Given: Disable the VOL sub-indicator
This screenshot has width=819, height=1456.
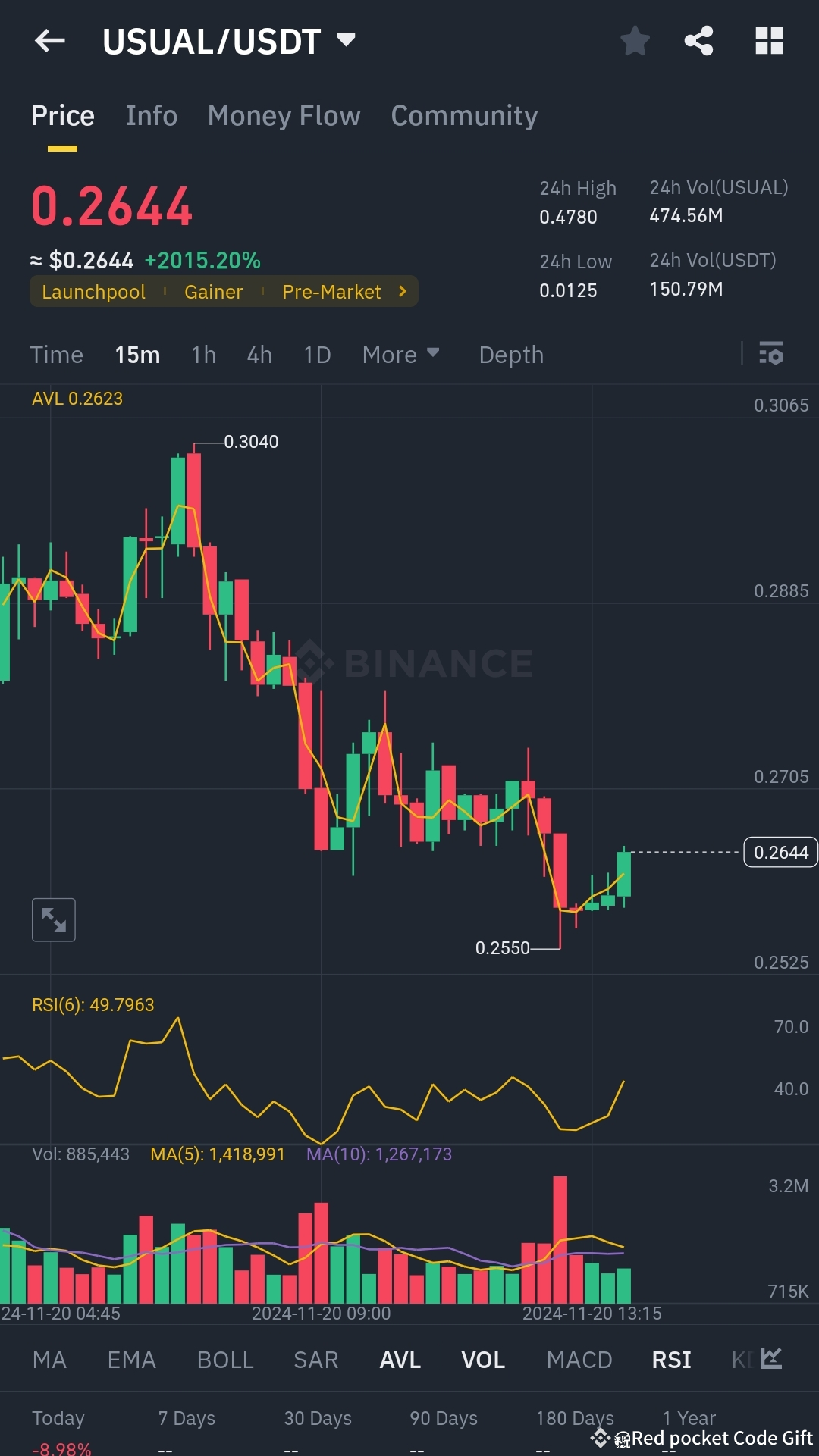Looking at the screenshot, I should pos(483,1360).
